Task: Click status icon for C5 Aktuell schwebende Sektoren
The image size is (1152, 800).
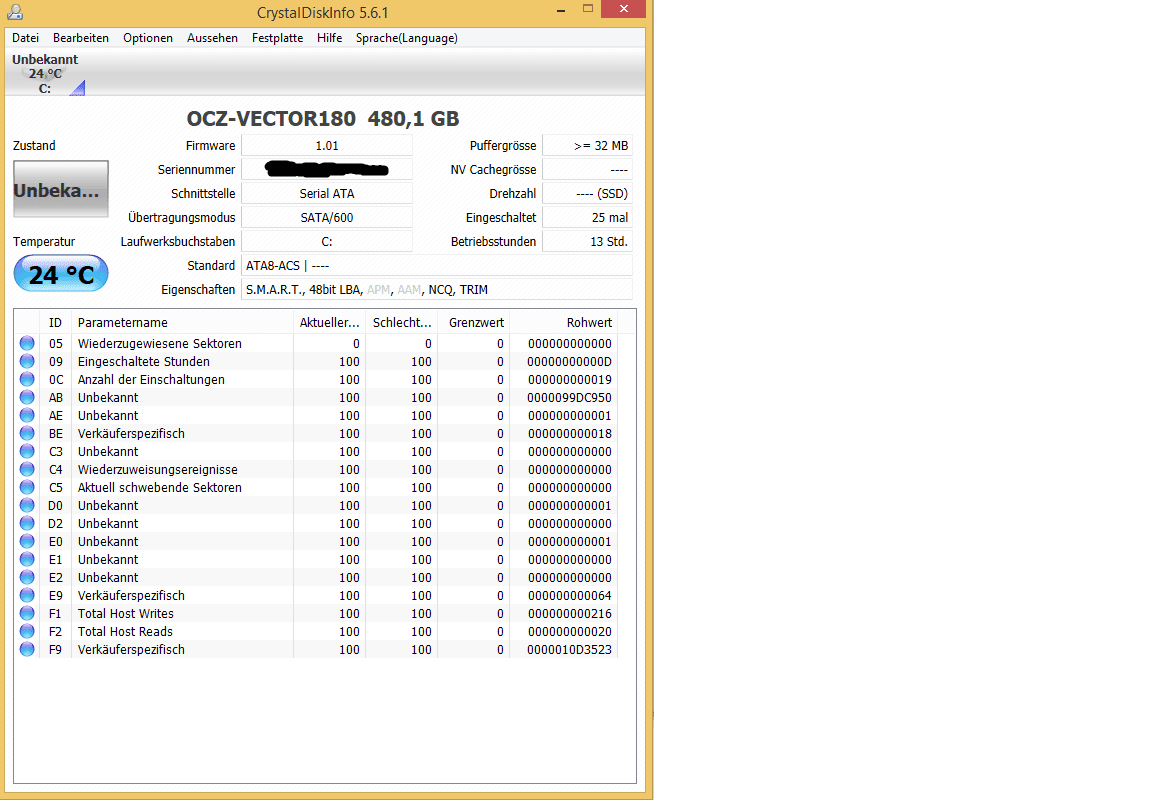Action: [x=27, y=487]
